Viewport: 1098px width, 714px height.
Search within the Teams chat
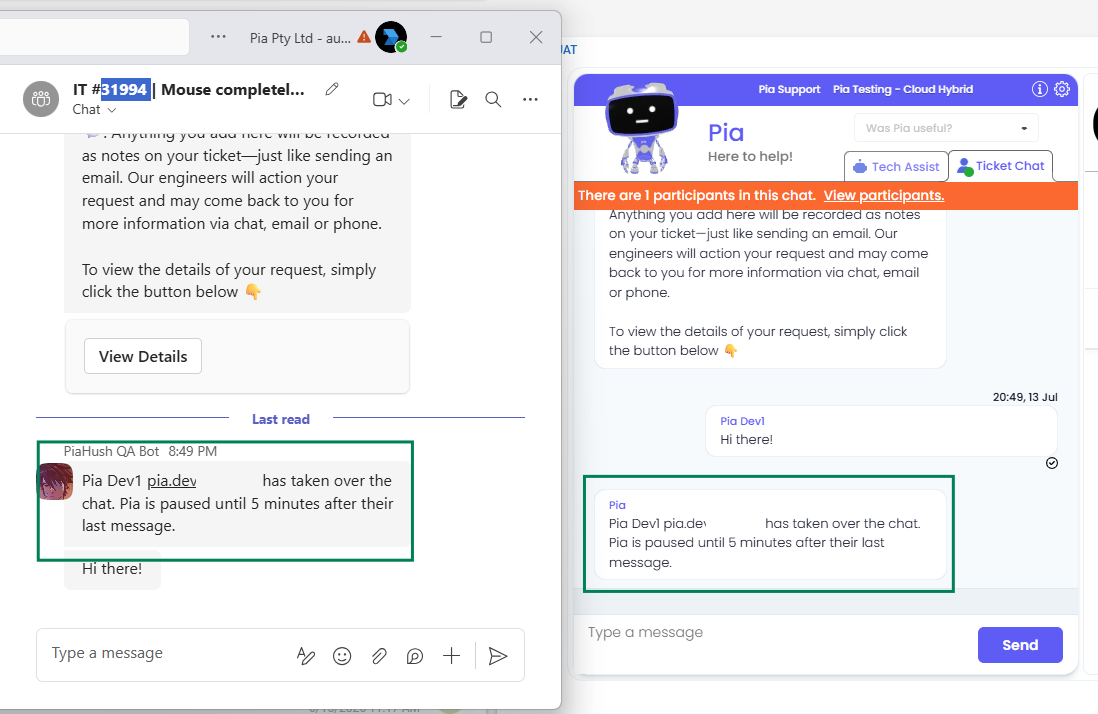coord(493,99)
